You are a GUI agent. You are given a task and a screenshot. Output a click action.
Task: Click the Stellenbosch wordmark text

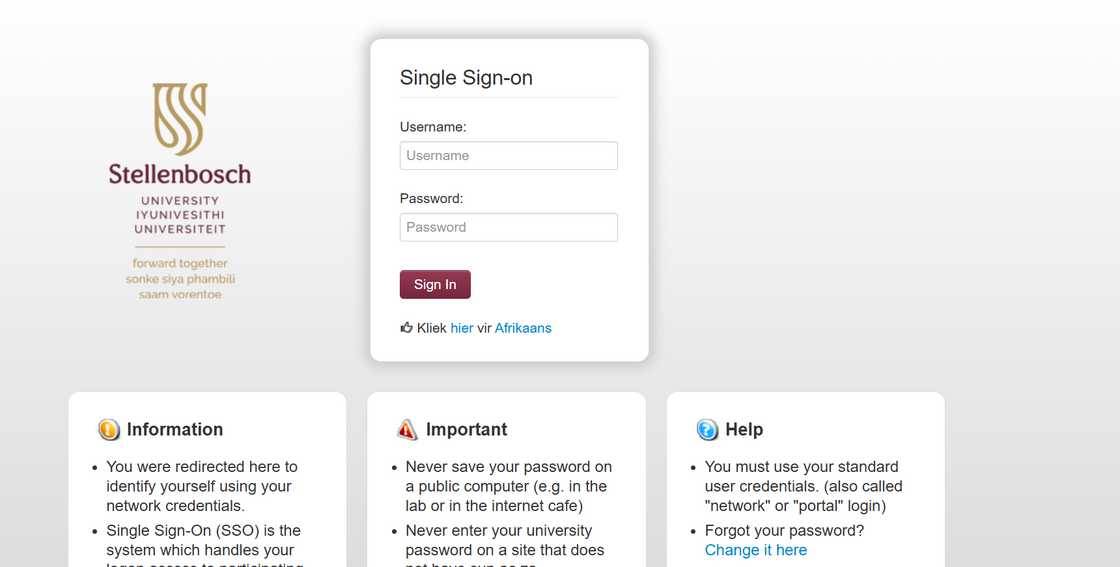coord(180,174)
